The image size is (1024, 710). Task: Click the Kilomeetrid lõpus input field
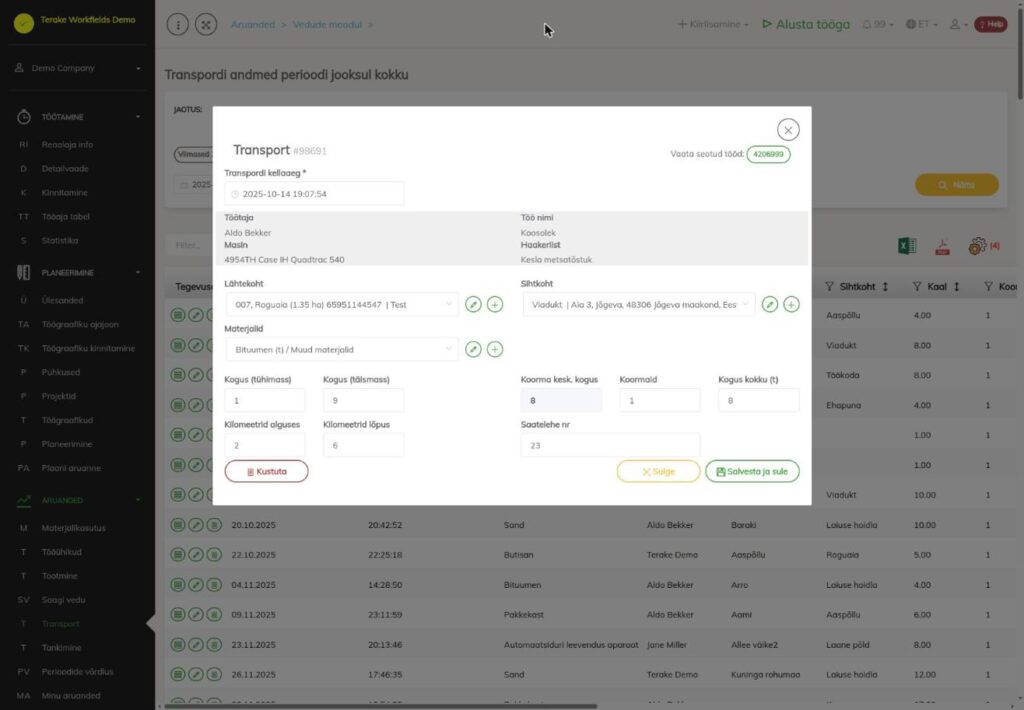tap(364, 445)
